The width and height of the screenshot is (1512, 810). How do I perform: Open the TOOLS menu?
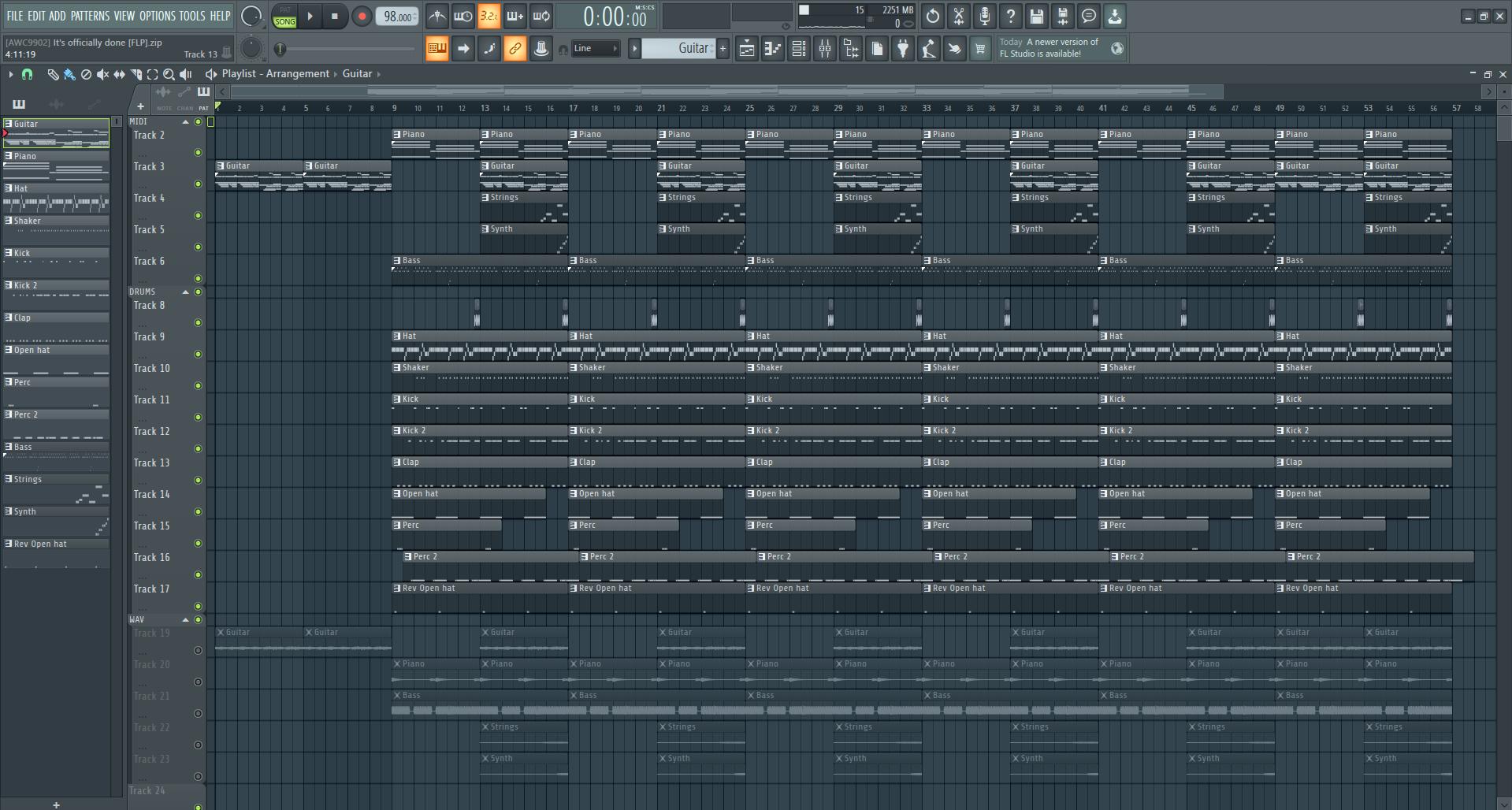191,16
